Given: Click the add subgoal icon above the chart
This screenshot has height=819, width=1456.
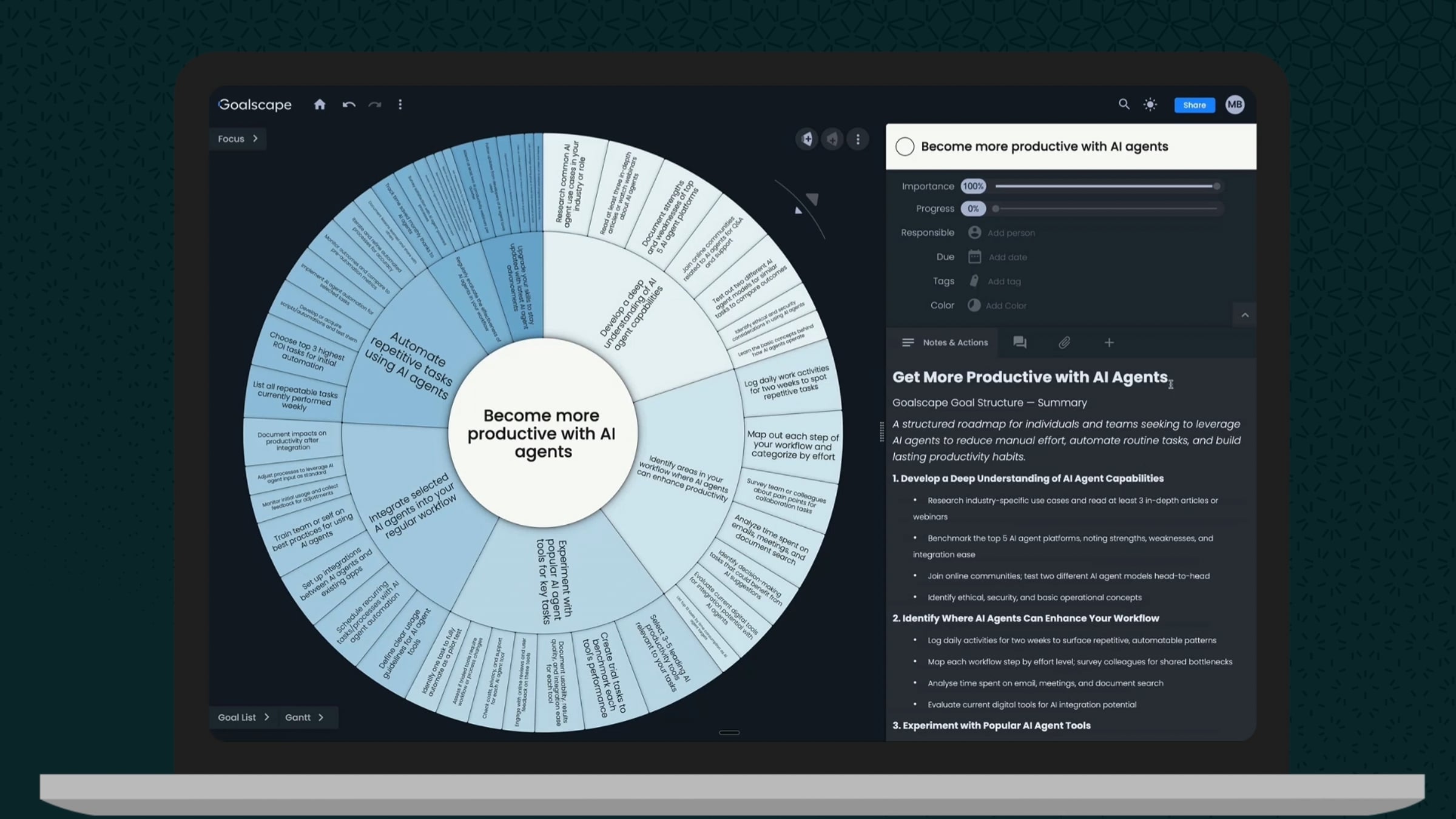Looking at the screenshot, I should pyautogui.click(x=806, y=139).
